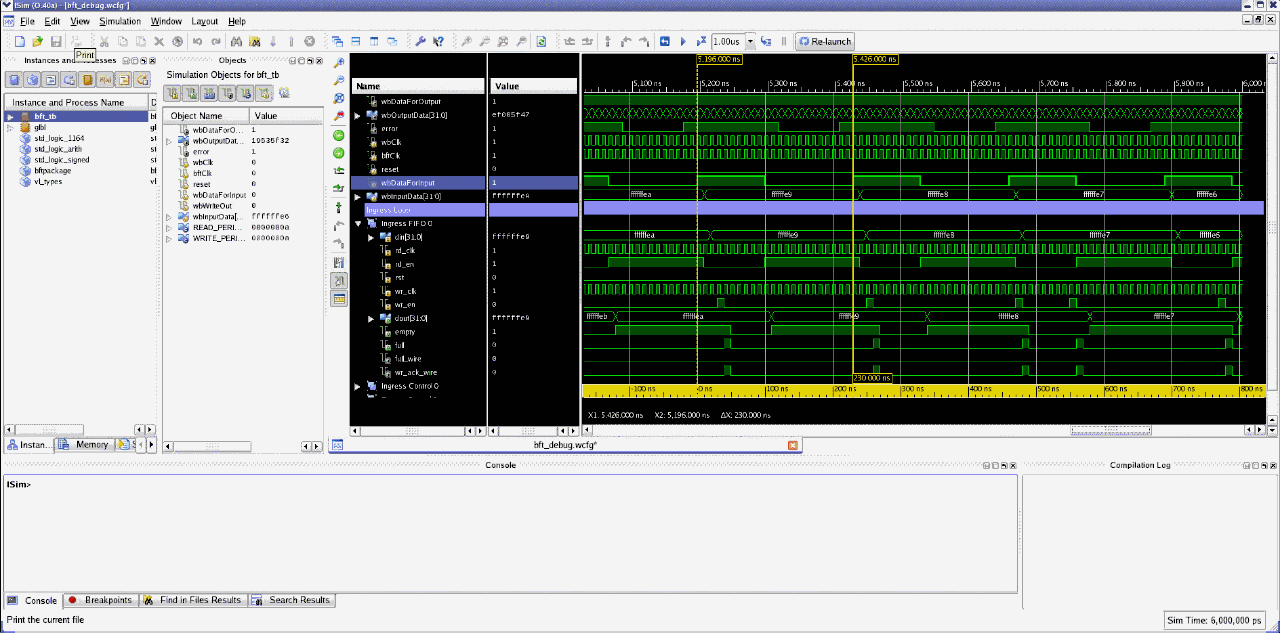Click the Run All play icon
The image size is (1280, 633).
[683, 41]
